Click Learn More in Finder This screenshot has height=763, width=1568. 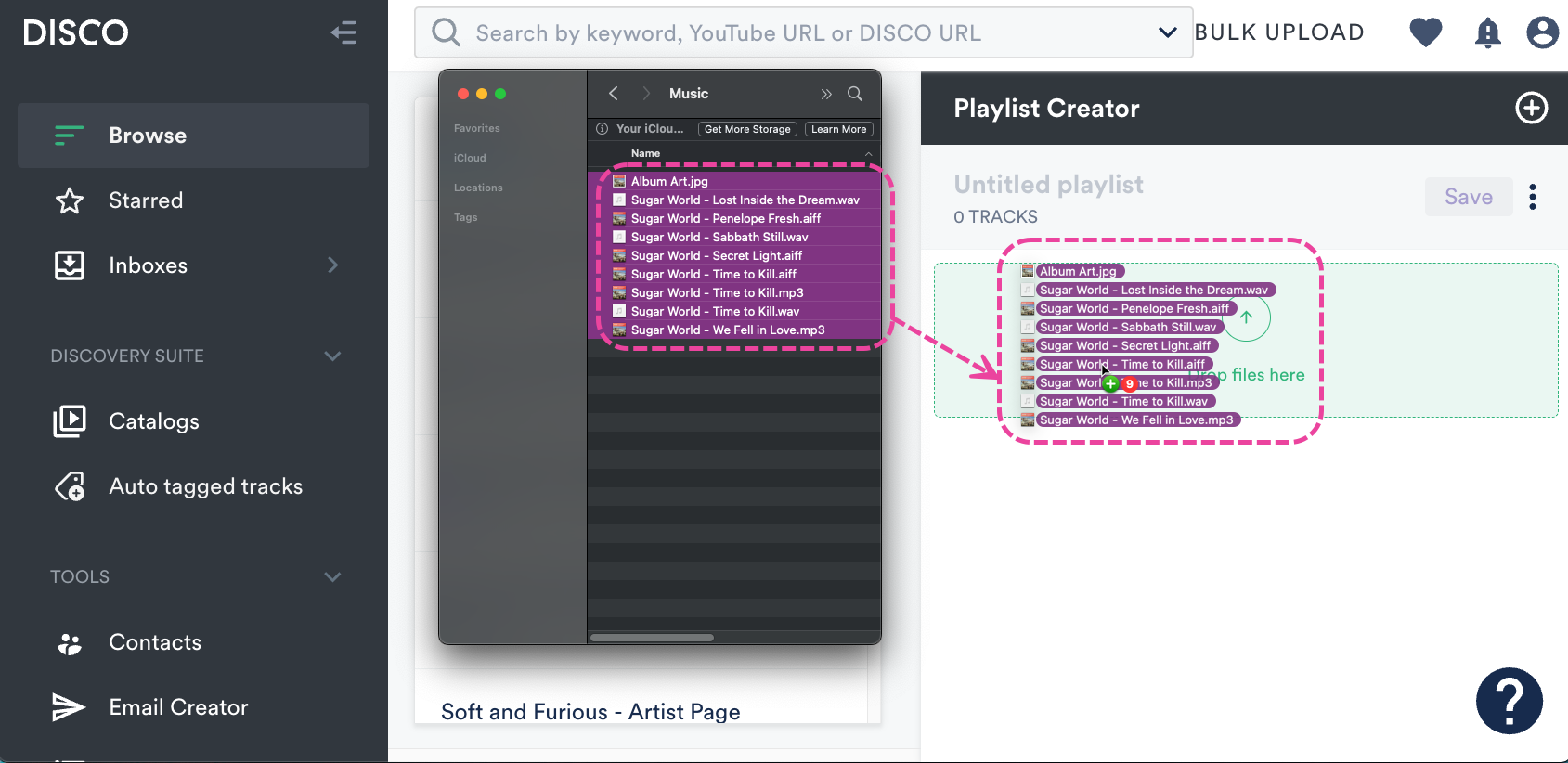click(x=839, y=129)
